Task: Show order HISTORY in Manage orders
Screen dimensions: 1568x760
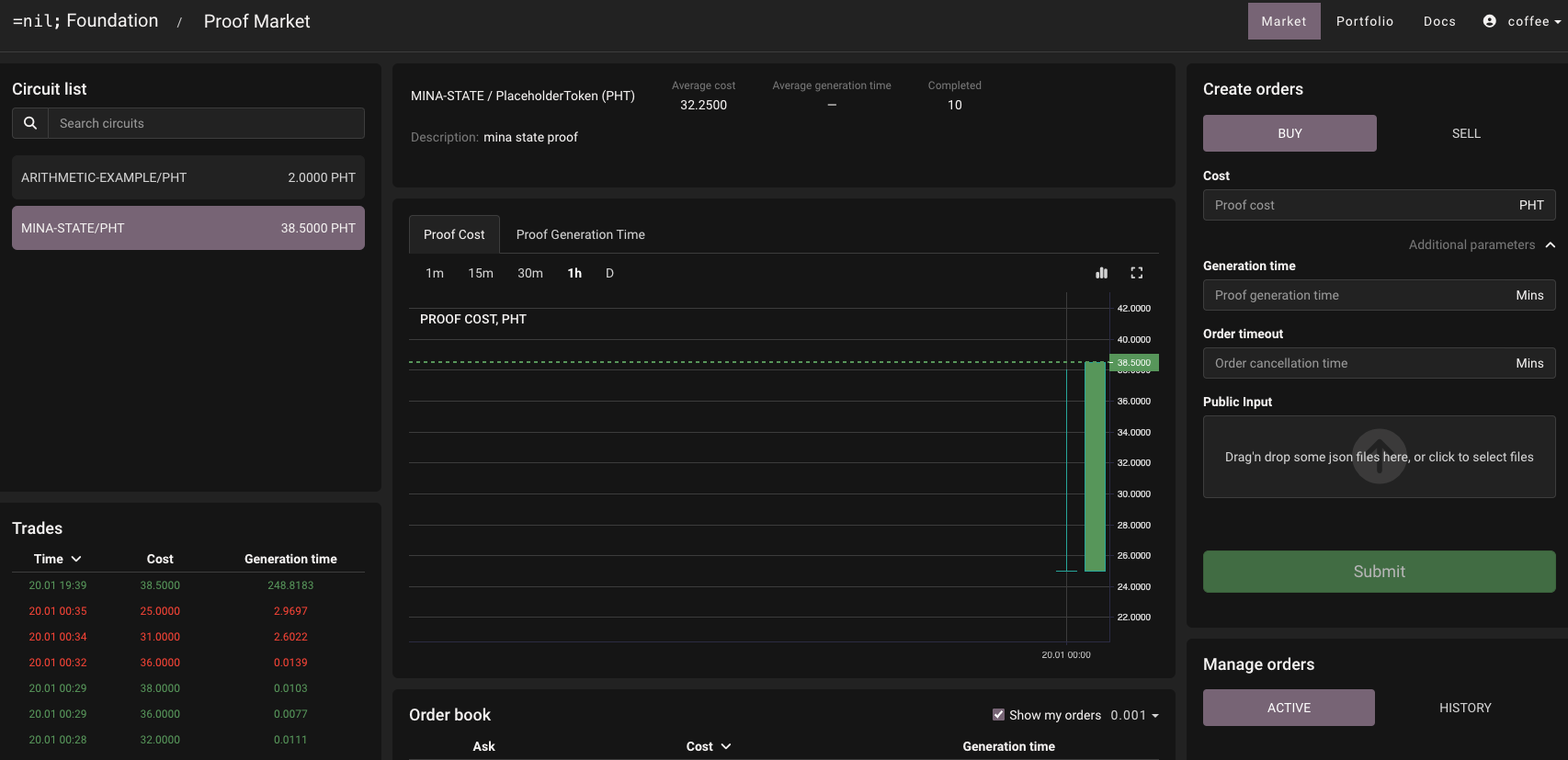Action: [1465, 708]
